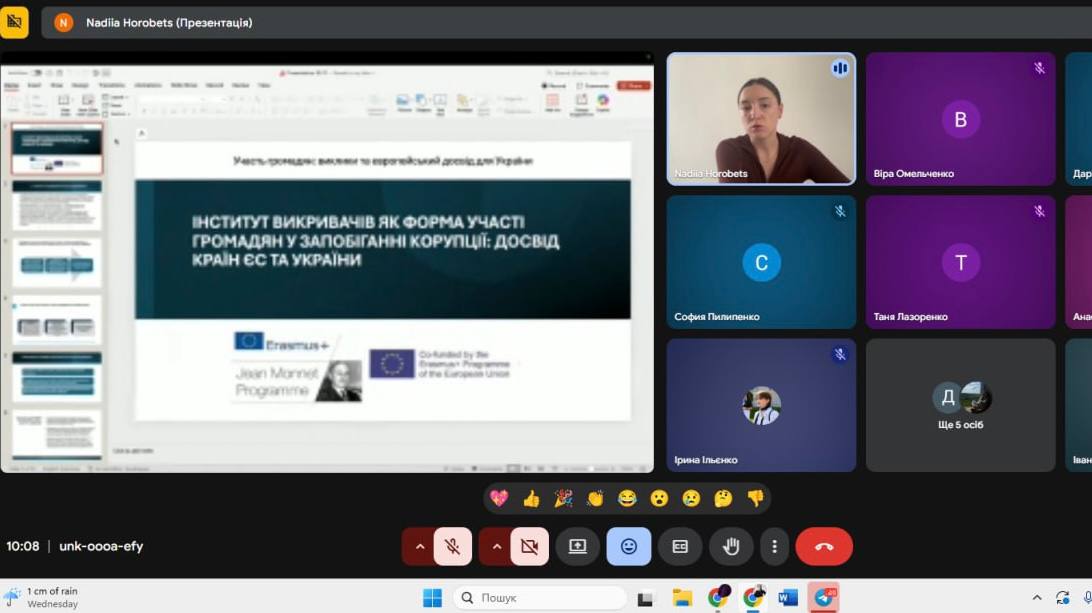The height and width of the screenshot is (613, 1092).
Task: Toggle the muted microphone button
Action: tap(453, 546)
